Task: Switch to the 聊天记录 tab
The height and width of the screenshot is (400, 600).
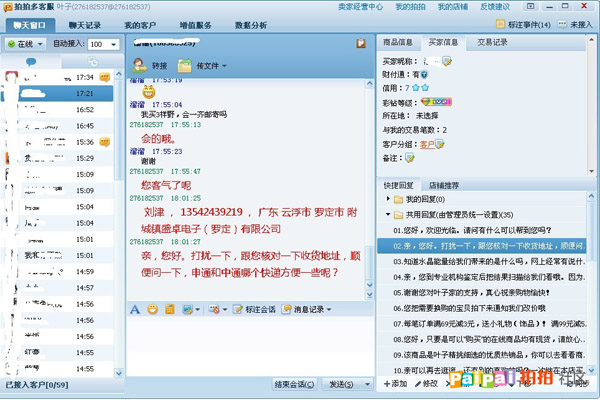Action: pyautogui.click(x=85, y=25)
